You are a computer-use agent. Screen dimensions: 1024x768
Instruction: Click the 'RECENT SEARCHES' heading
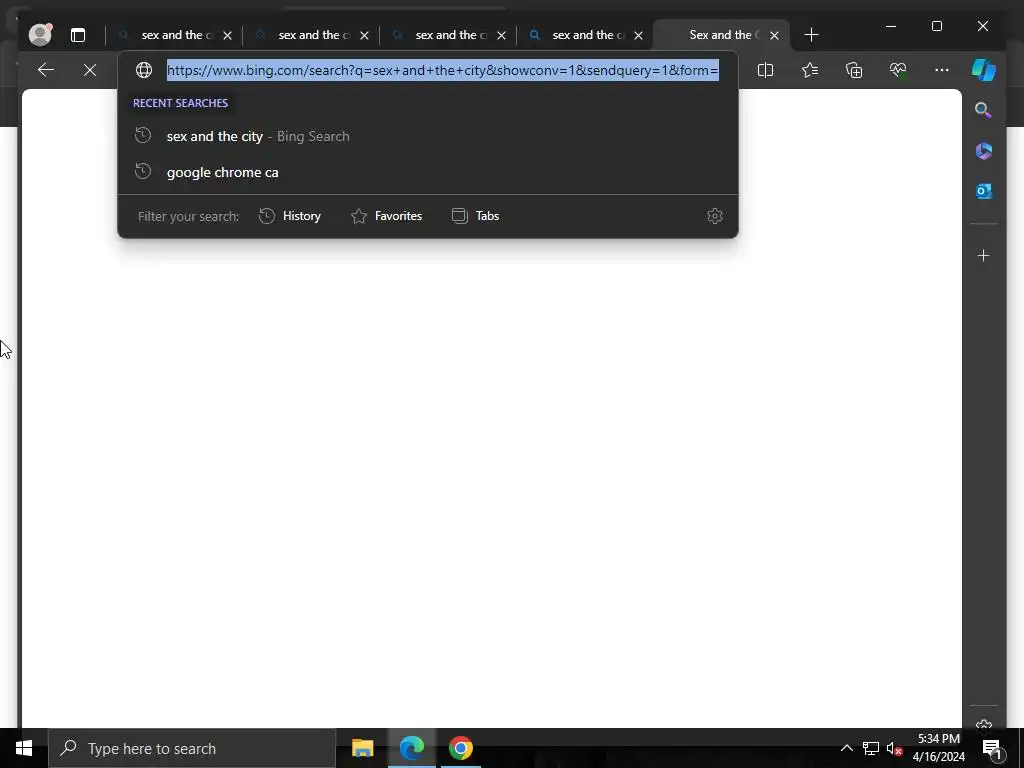pos(180,103)
